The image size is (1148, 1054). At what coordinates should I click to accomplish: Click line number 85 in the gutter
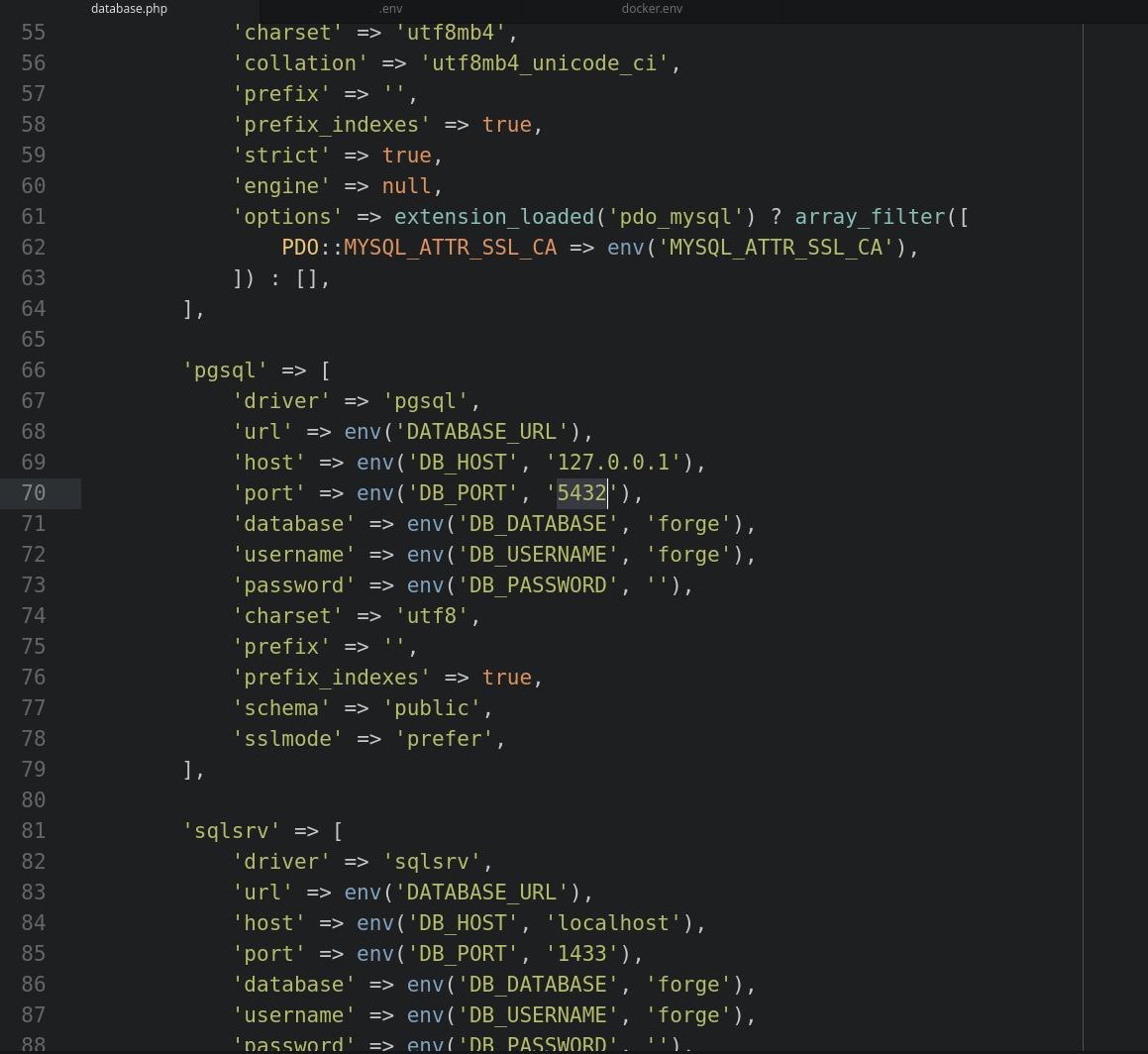pos(34,954)
